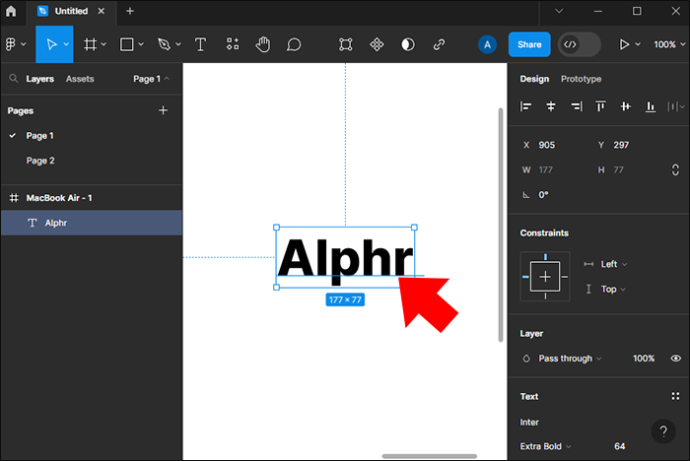Expand the Pen tool dropdown arrow
Image resolution: width=690 pixels, height=461 pixels.
(x=178, y=44)
